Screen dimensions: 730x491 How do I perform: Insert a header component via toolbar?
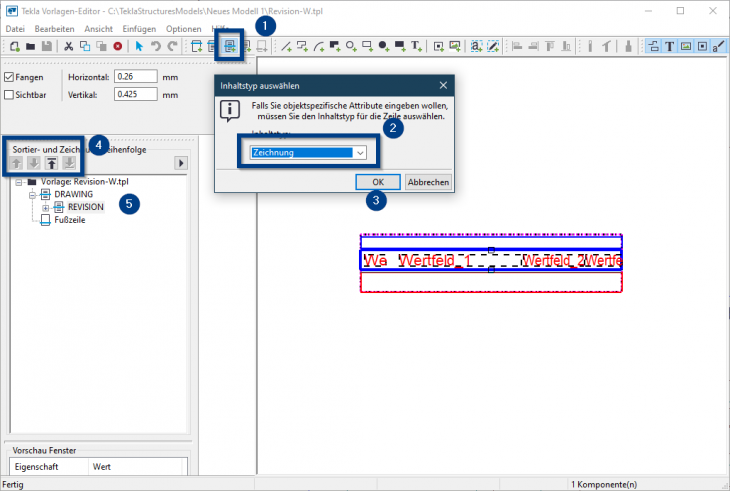196,46
